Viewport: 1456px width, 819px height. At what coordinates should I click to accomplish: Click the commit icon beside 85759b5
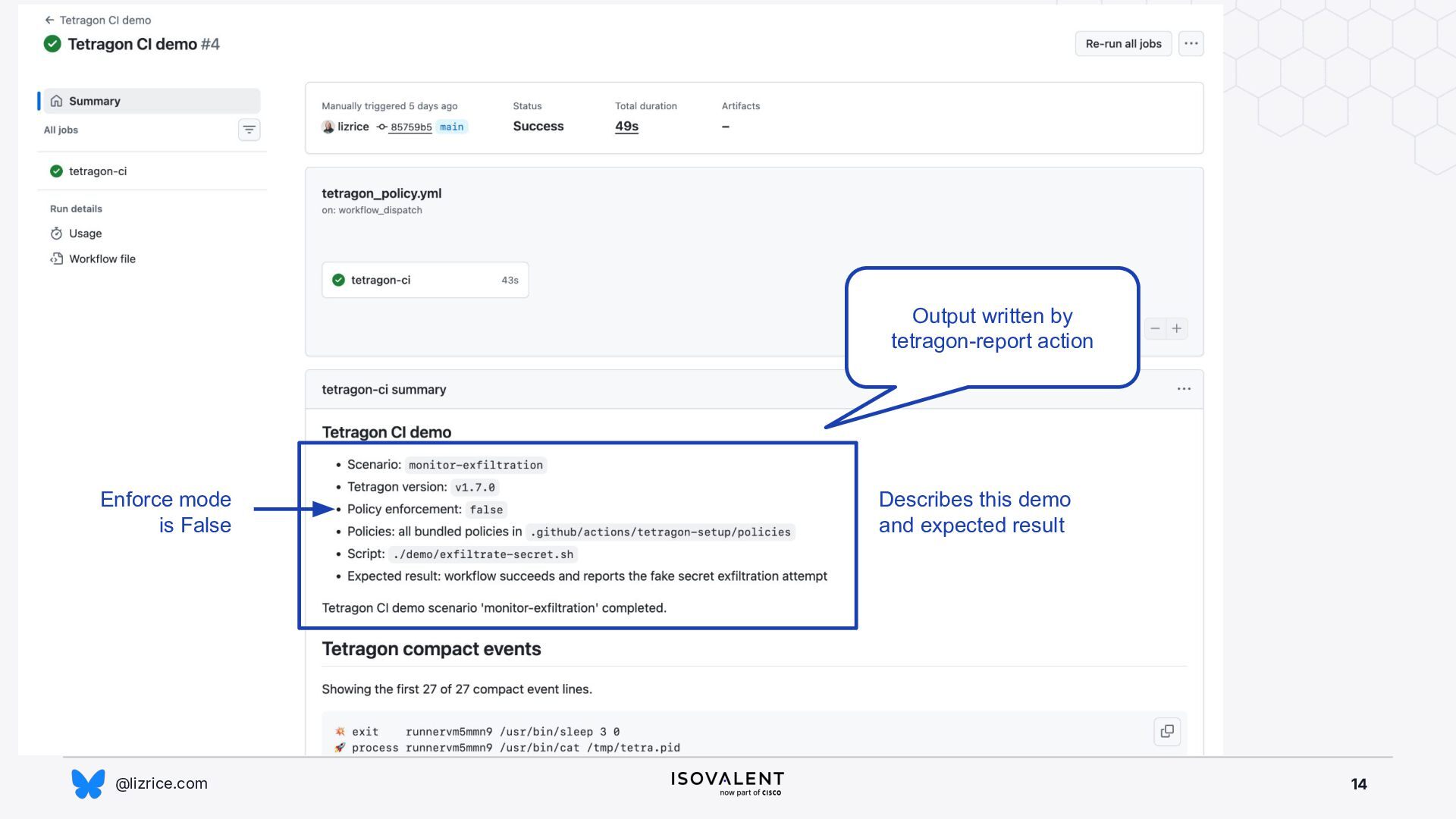coord(382,127)
